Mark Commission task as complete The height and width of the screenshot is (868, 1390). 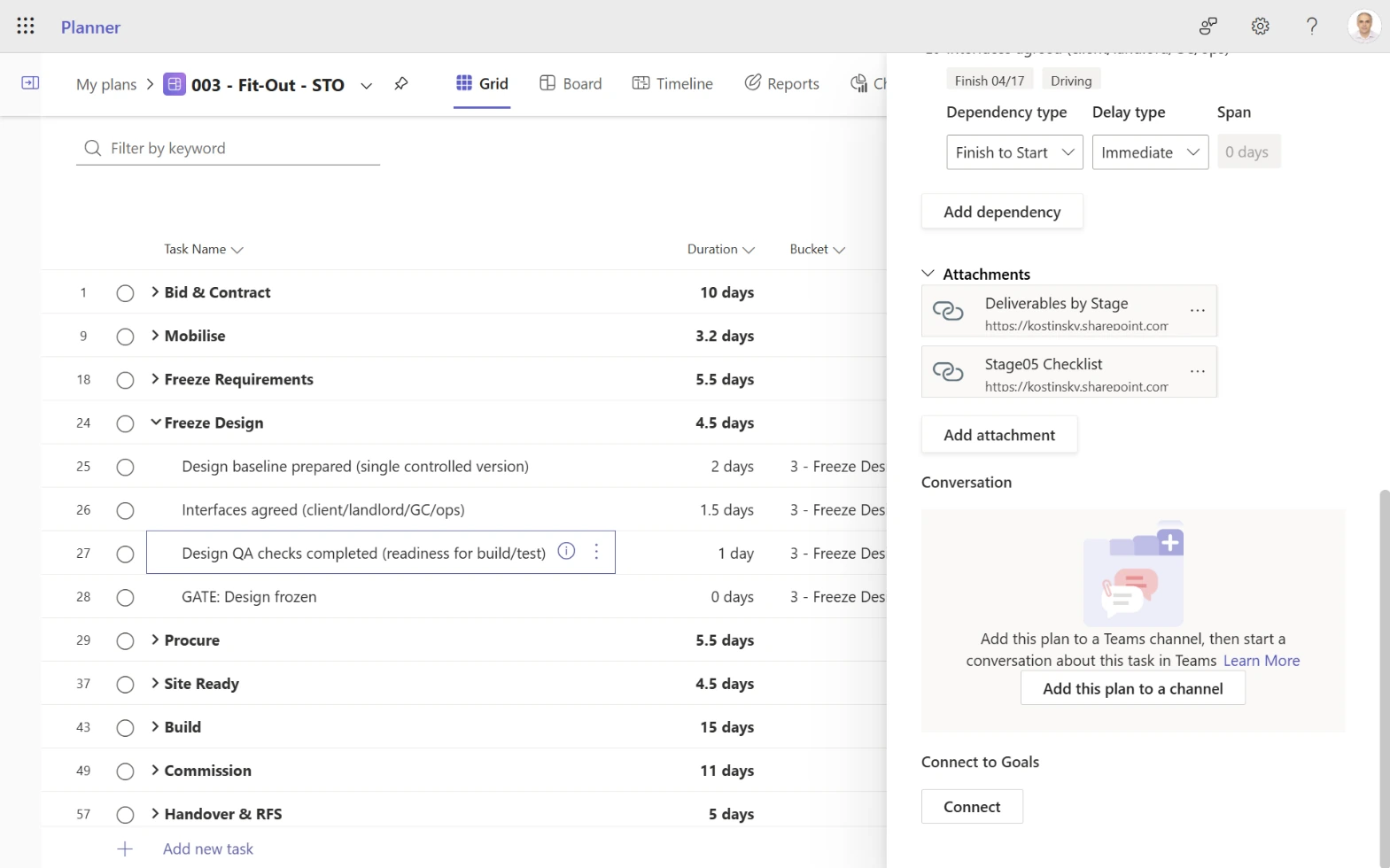tap(125, 771)
